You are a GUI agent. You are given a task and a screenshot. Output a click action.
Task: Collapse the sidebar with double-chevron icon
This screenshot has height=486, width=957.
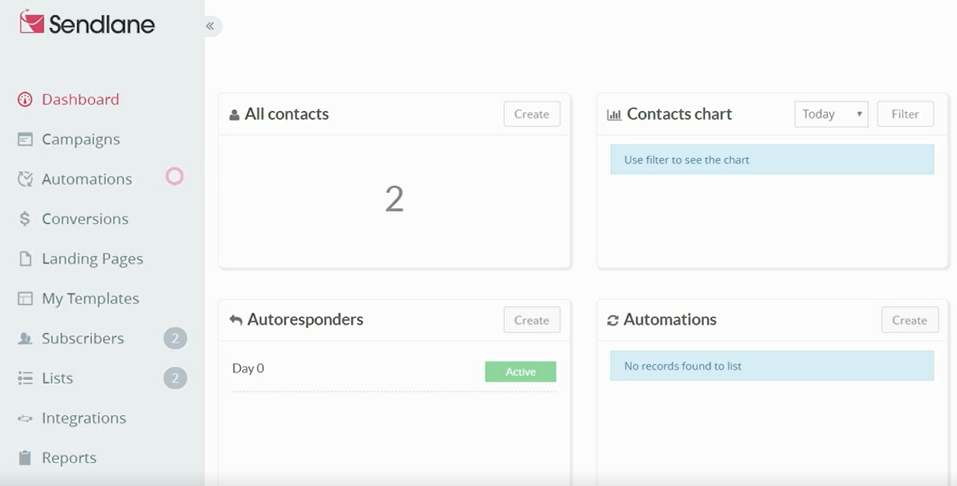point(210,26)
